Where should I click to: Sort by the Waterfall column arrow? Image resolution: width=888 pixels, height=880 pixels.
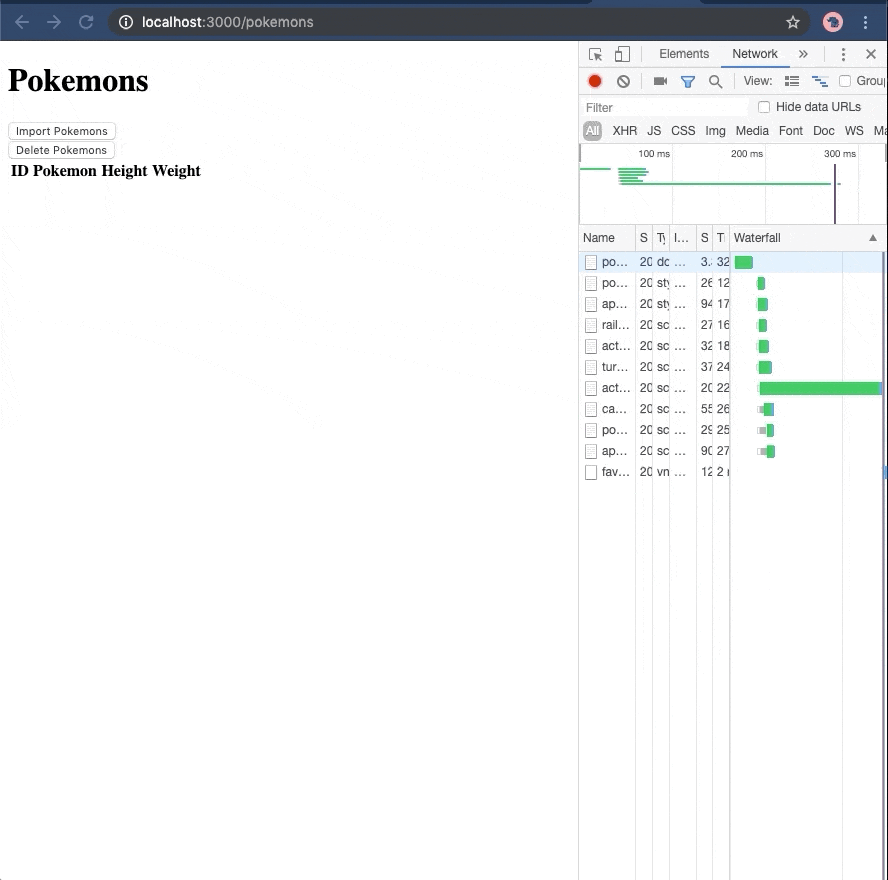(873, 238)
